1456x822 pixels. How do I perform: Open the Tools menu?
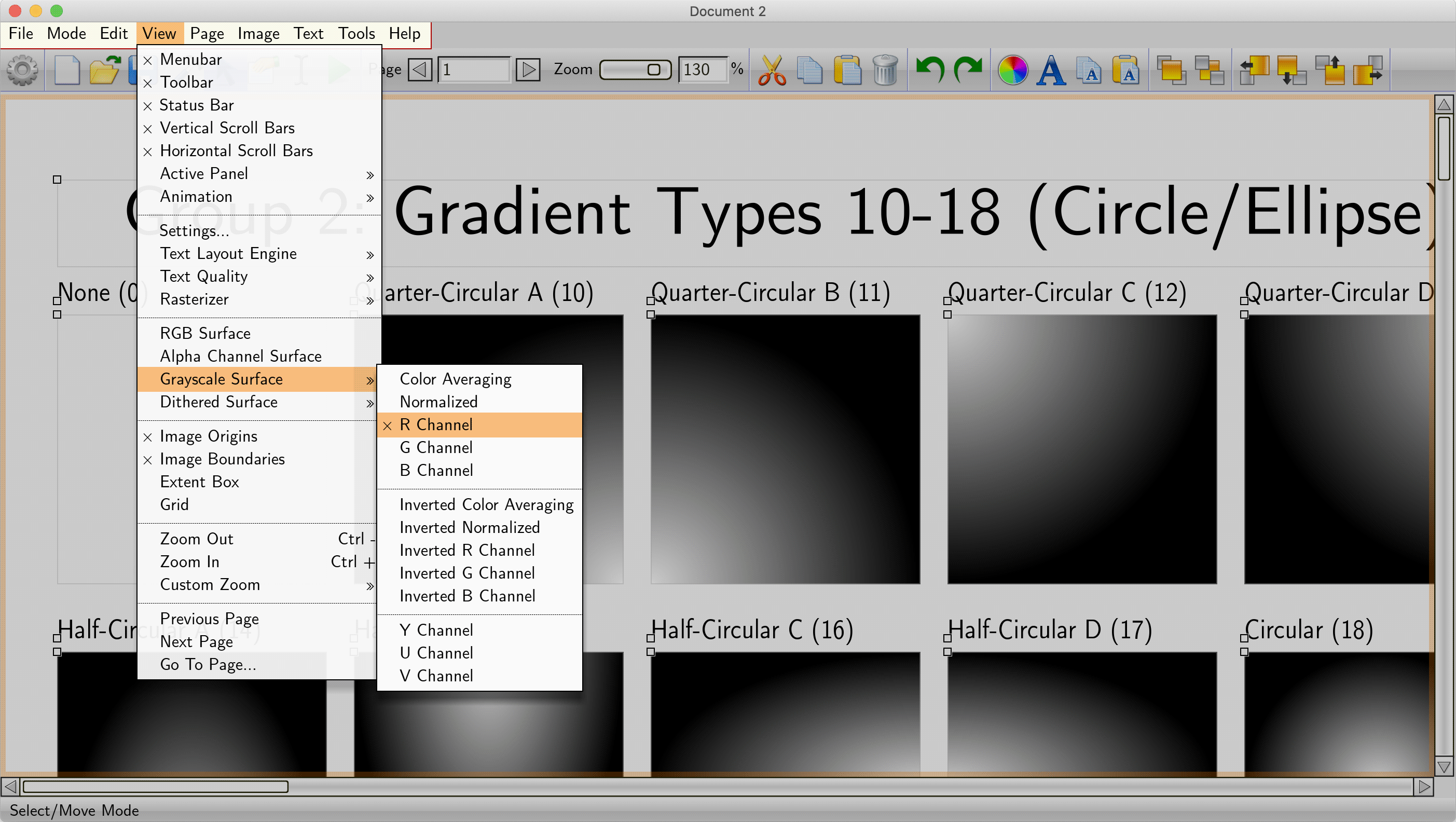(356, 33)
